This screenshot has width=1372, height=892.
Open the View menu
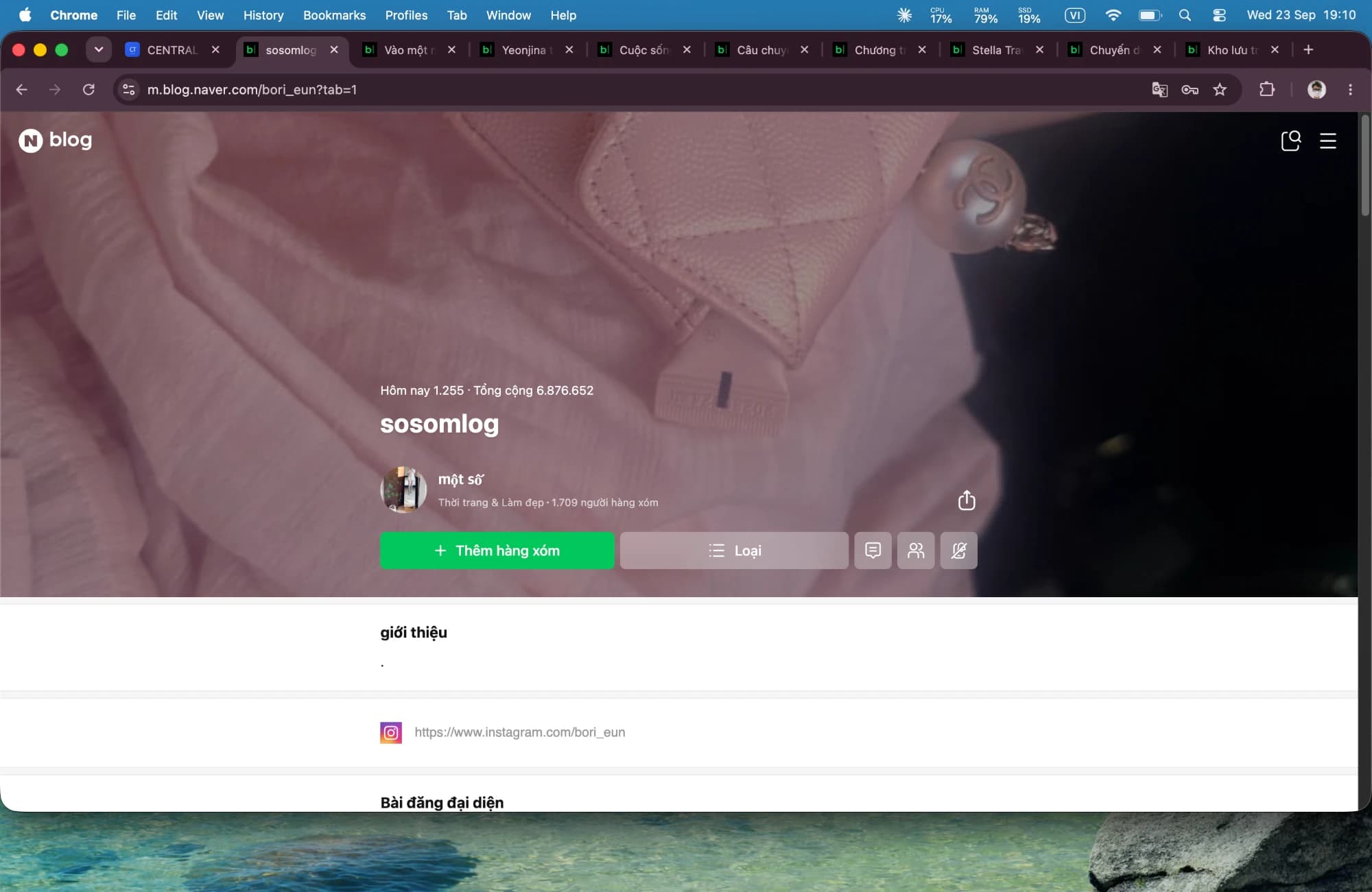pos(210,15)
